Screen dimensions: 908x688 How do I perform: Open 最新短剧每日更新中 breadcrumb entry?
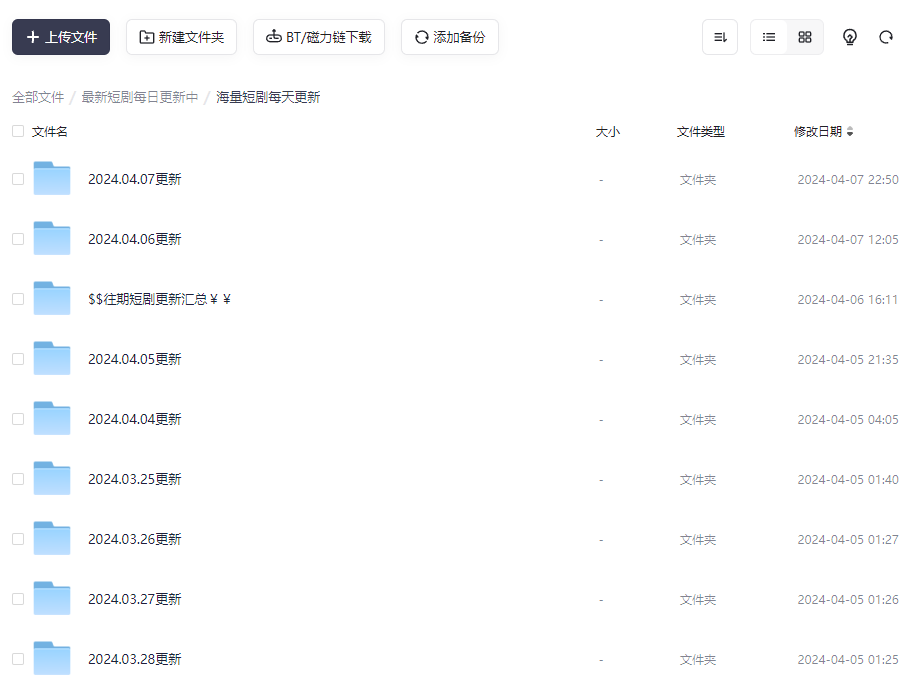coord(140,98)
